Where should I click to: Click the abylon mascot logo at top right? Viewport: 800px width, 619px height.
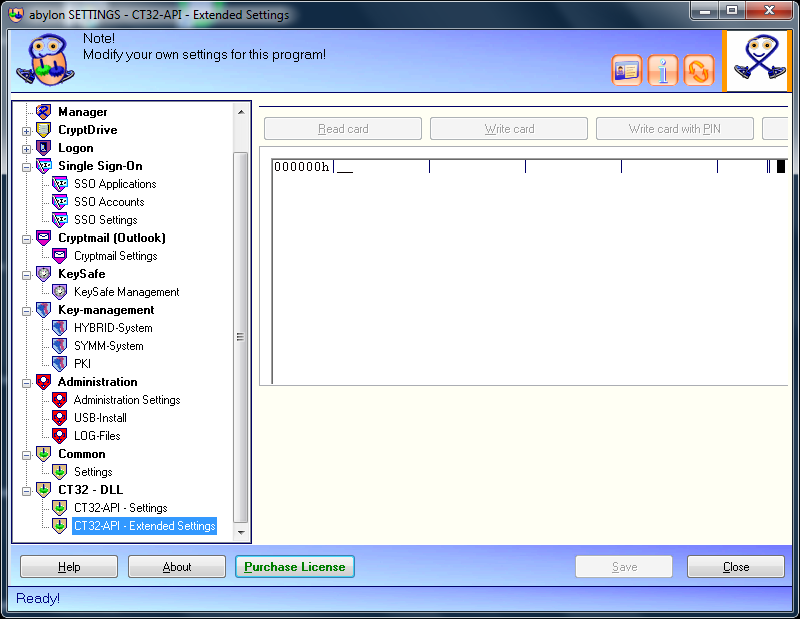coord(759,61)
